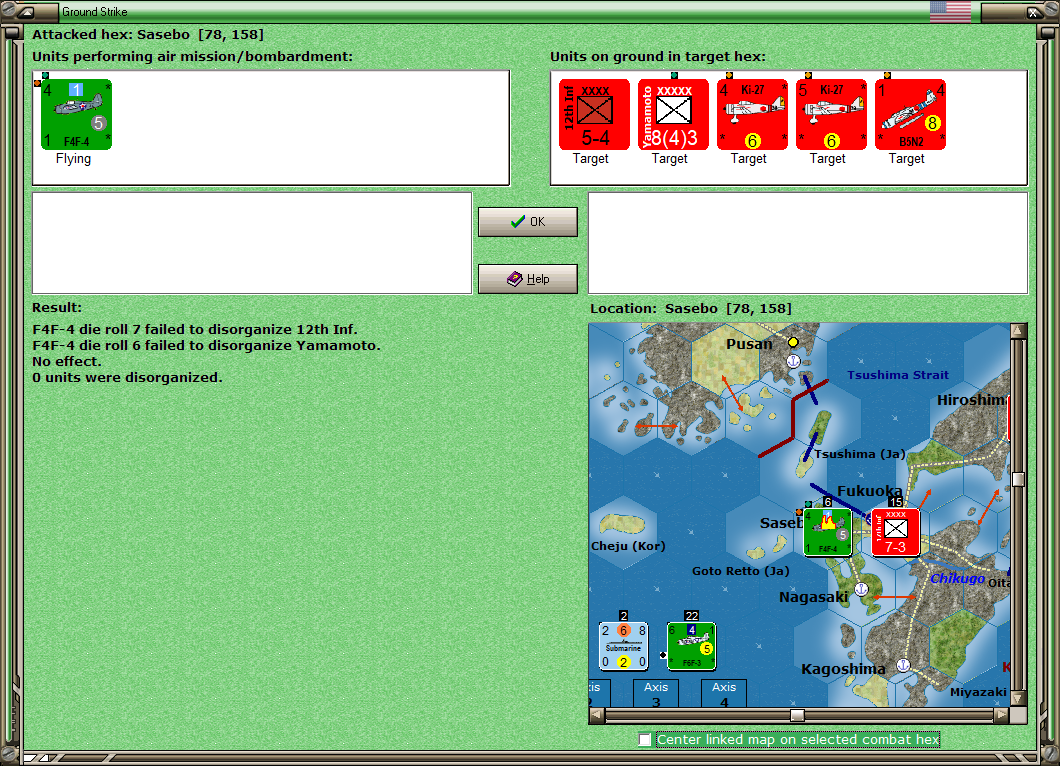The width and height of the screenshot is (1060, 766).
Task: Click the map's horizontal scrollbar left arrow
Action: (597, 715)
